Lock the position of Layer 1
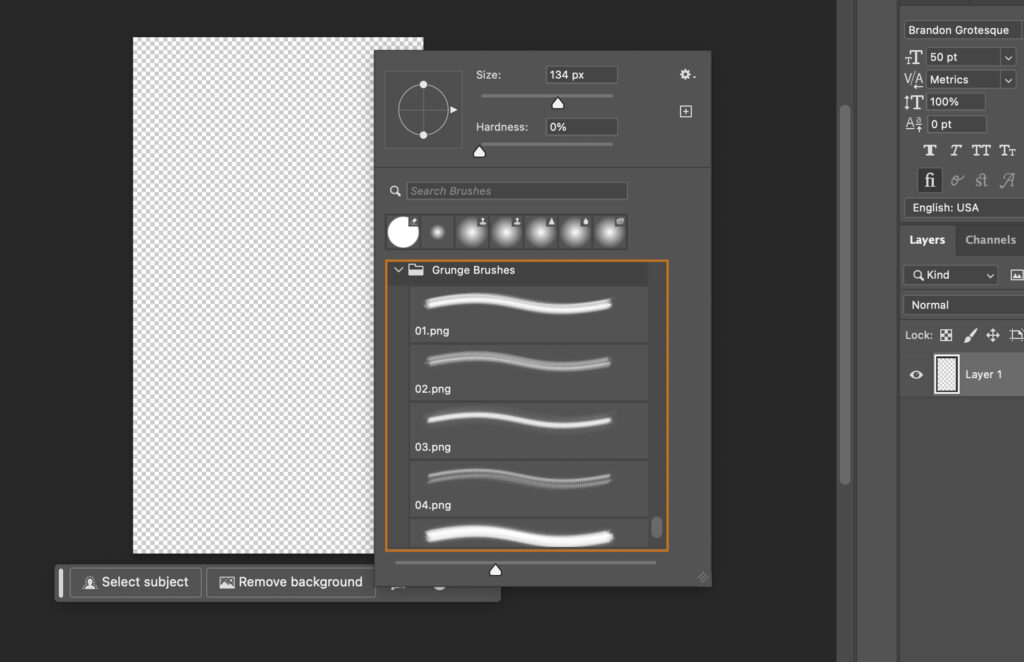The width and height of the screenshot is (1024, 662). 991,335
